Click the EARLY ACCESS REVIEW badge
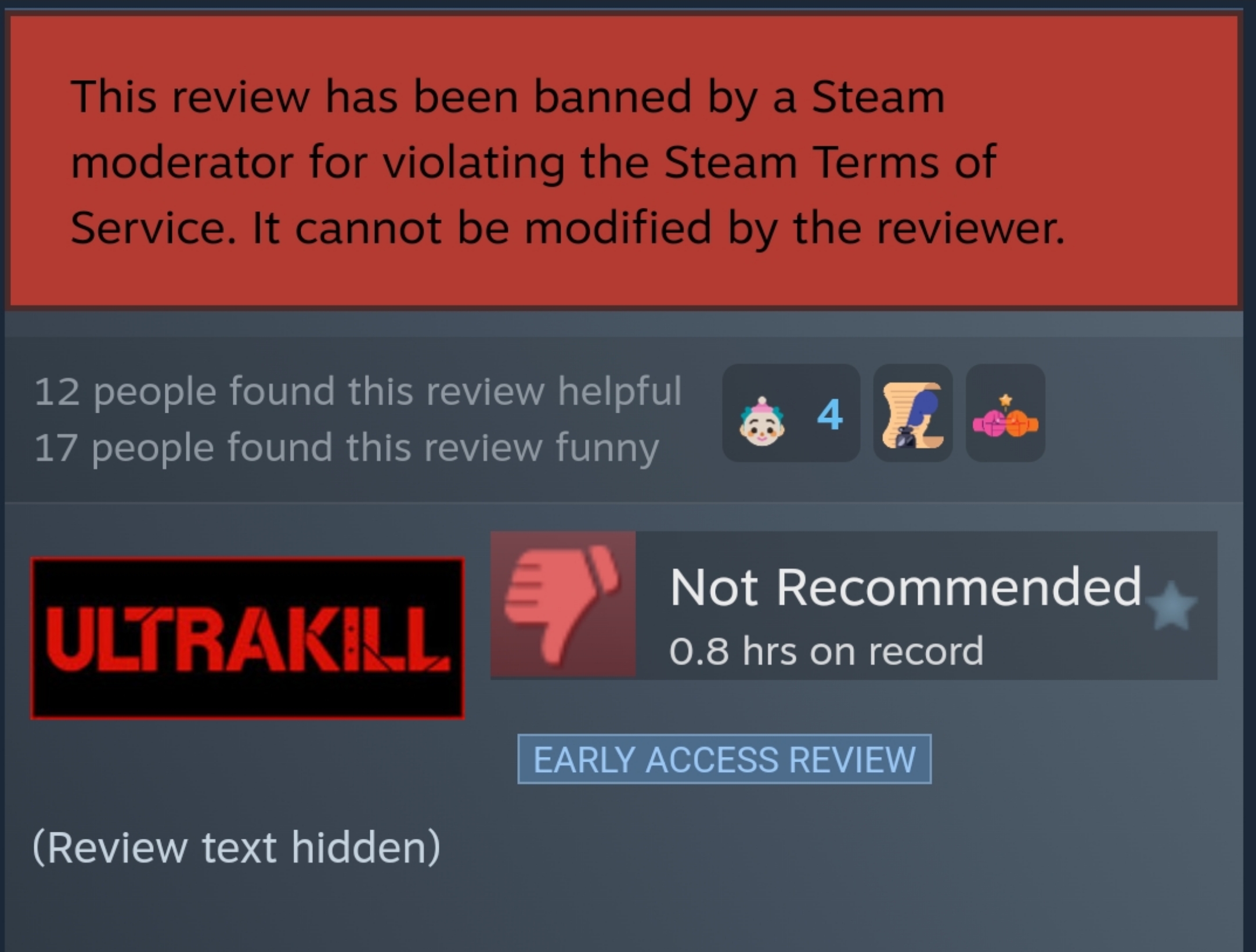 (724, 759)
